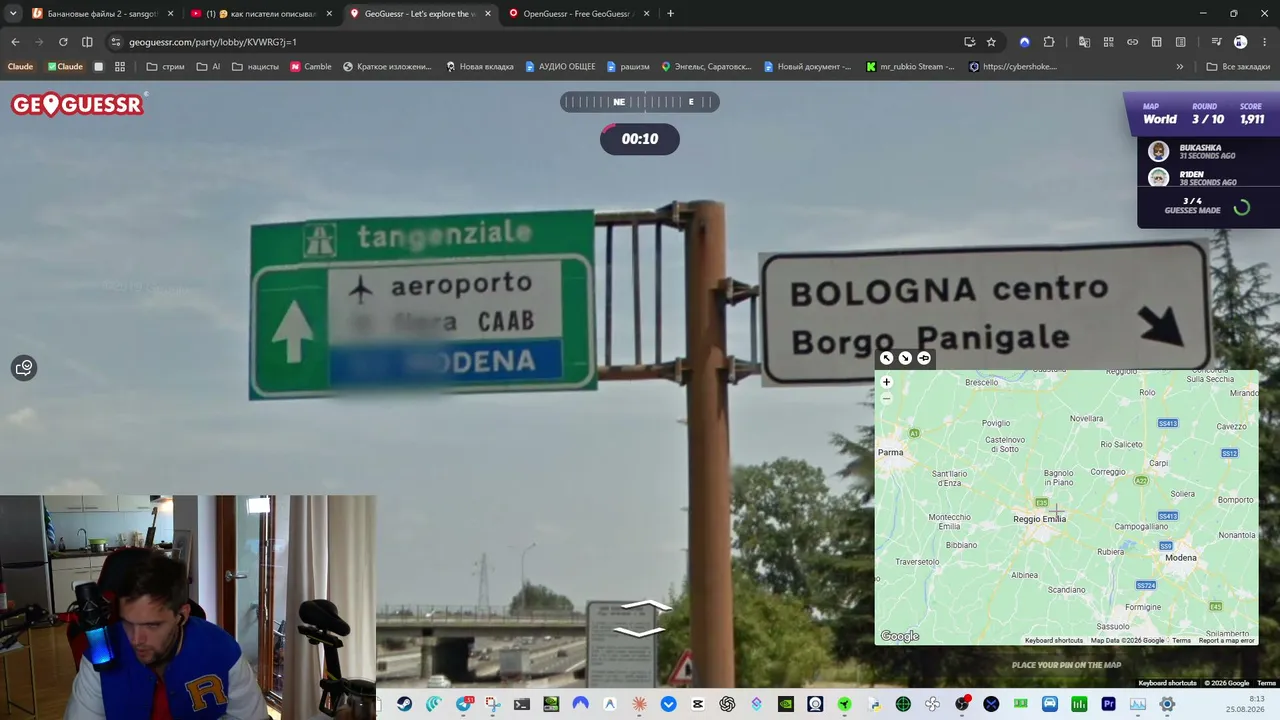1280x720 pixels.
Task: Open the нацисты bookmarks folder
Action: pyautogui.click(x=255, y=67)
